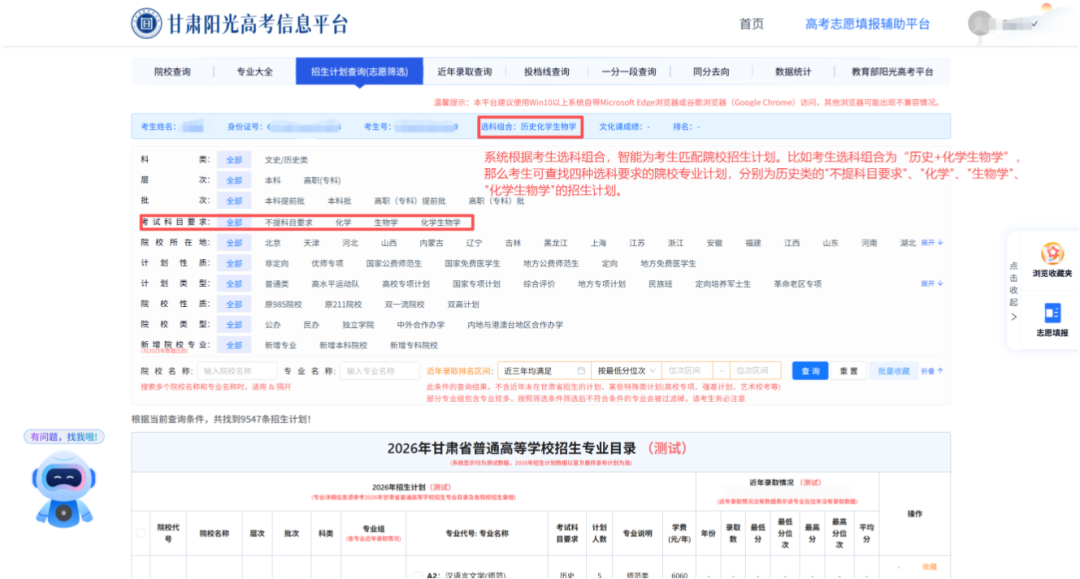Select 化学生物学 subject requirement
1080x579 pixels.
[x=440, y=222]
